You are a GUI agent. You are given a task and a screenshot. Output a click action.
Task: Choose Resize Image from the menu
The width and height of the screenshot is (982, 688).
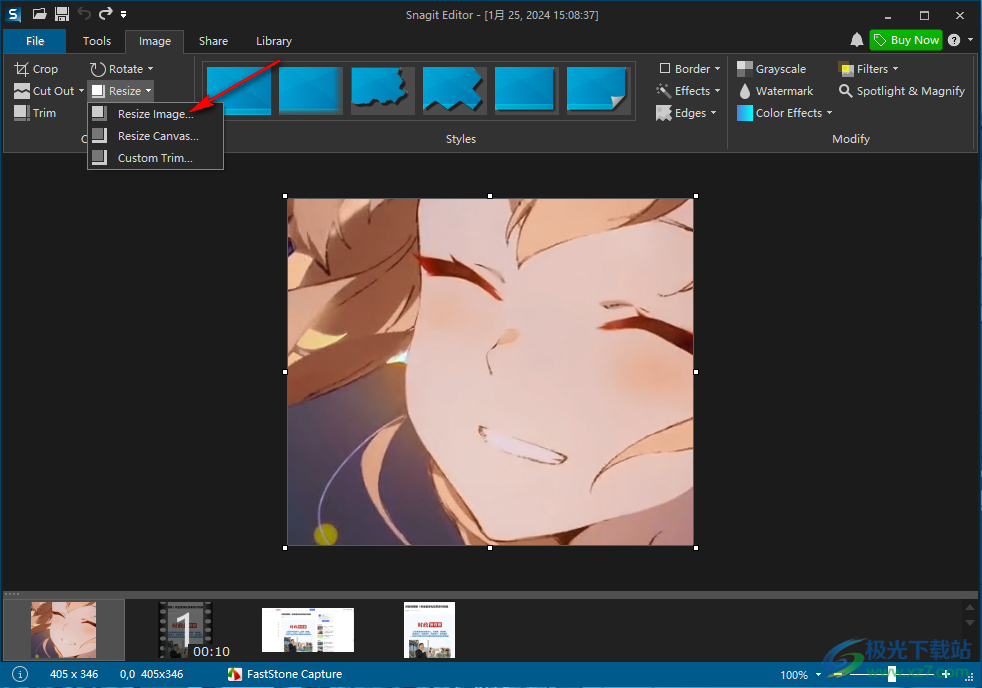(155, 114)
